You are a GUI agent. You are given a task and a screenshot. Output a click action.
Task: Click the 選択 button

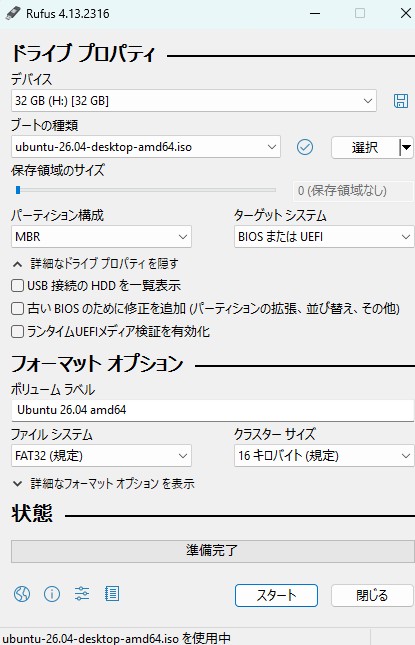(x=365, y=147)
